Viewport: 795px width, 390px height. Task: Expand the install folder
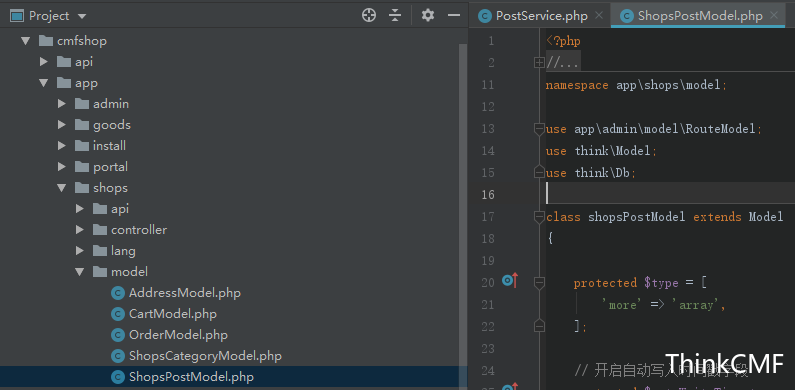(62, 146)
